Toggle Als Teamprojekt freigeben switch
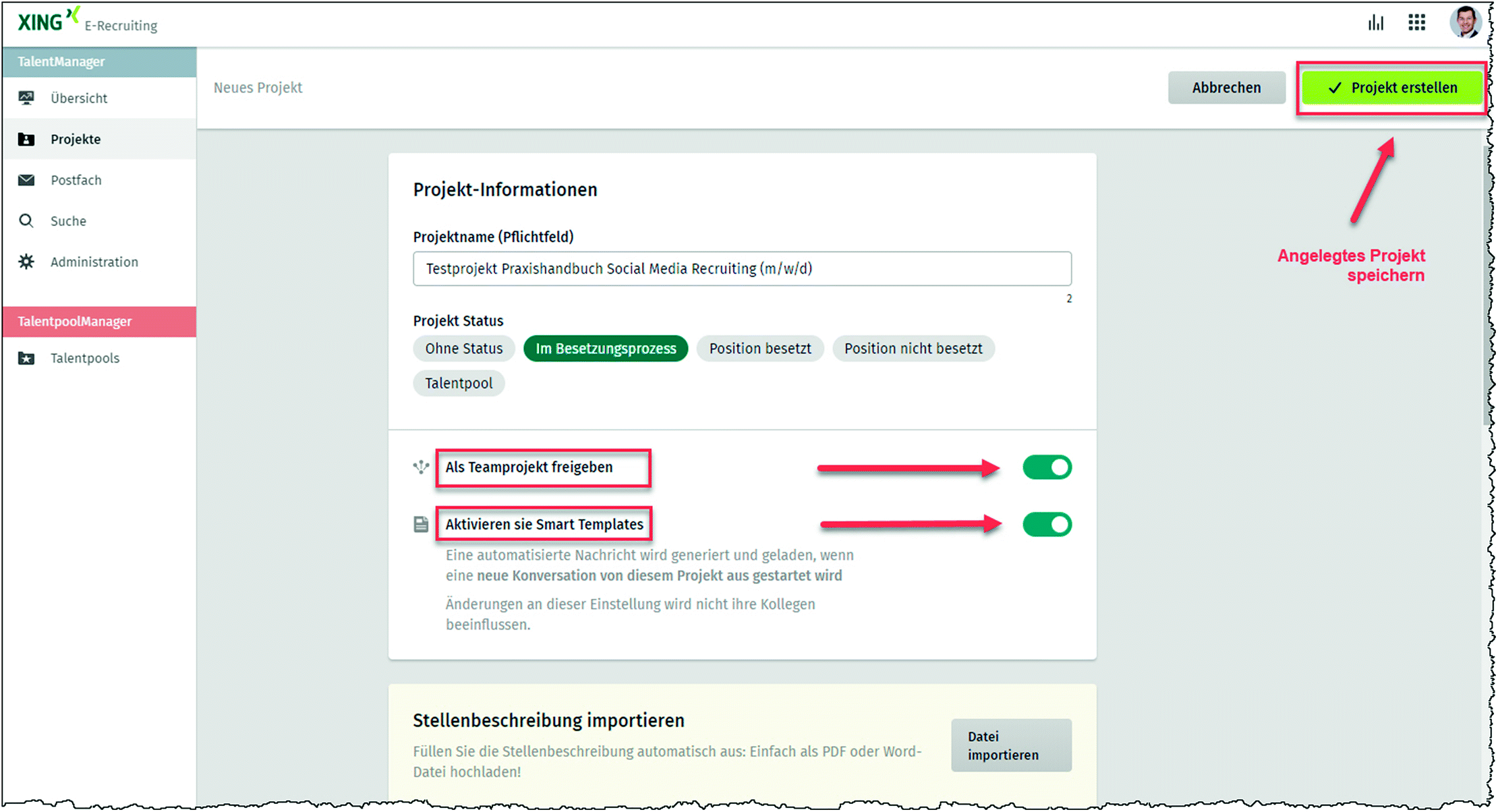The height and width of the screenshot is (812, 1498). tap(1046, 467)
